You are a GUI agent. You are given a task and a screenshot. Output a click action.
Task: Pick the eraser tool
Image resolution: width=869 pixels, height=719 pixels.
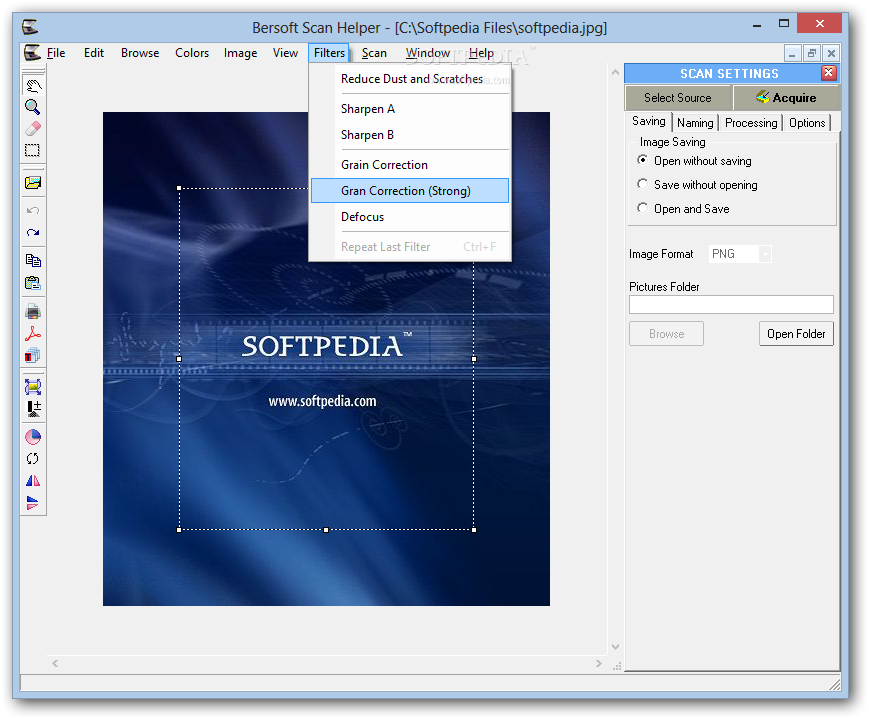(33, 129)
